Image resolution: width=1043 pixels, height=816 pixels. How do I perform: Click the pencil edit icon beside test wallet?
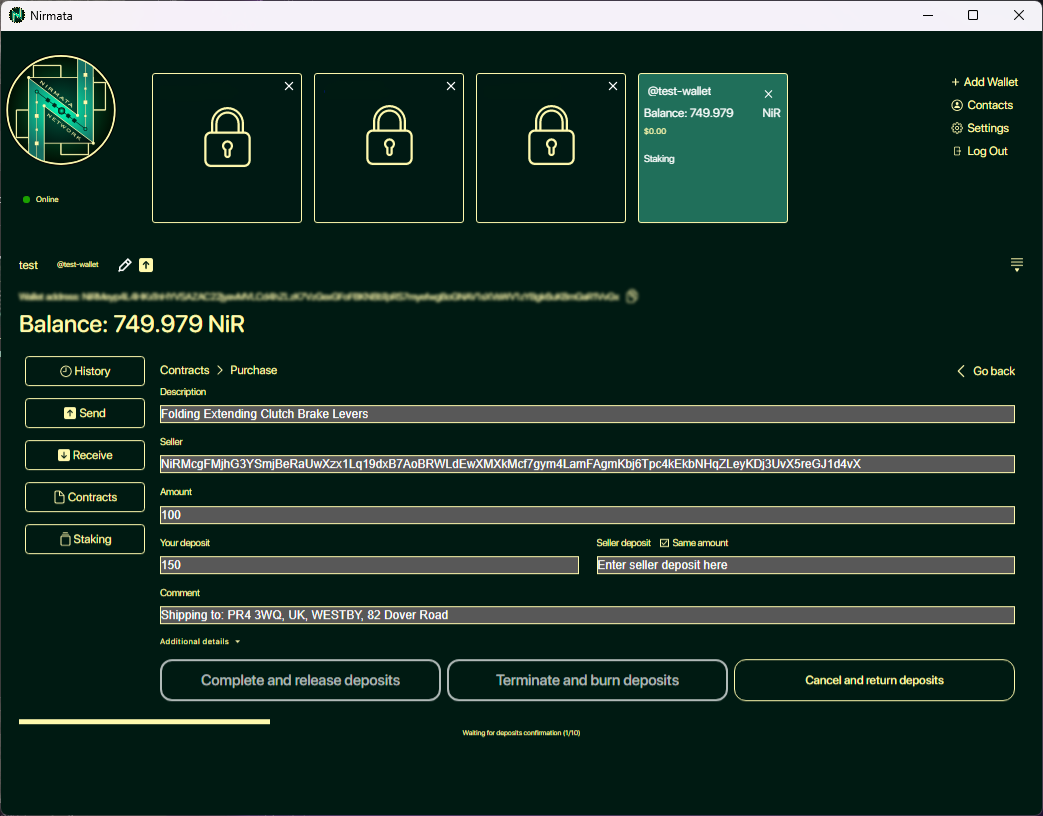click(x=125, y=265)
